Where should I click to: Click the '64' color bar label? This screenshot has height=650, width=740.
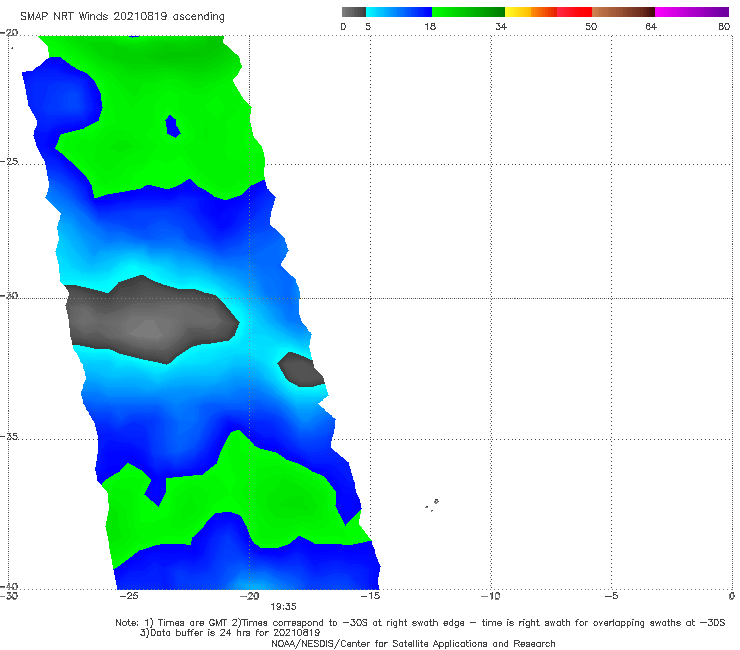pos(651,26)
